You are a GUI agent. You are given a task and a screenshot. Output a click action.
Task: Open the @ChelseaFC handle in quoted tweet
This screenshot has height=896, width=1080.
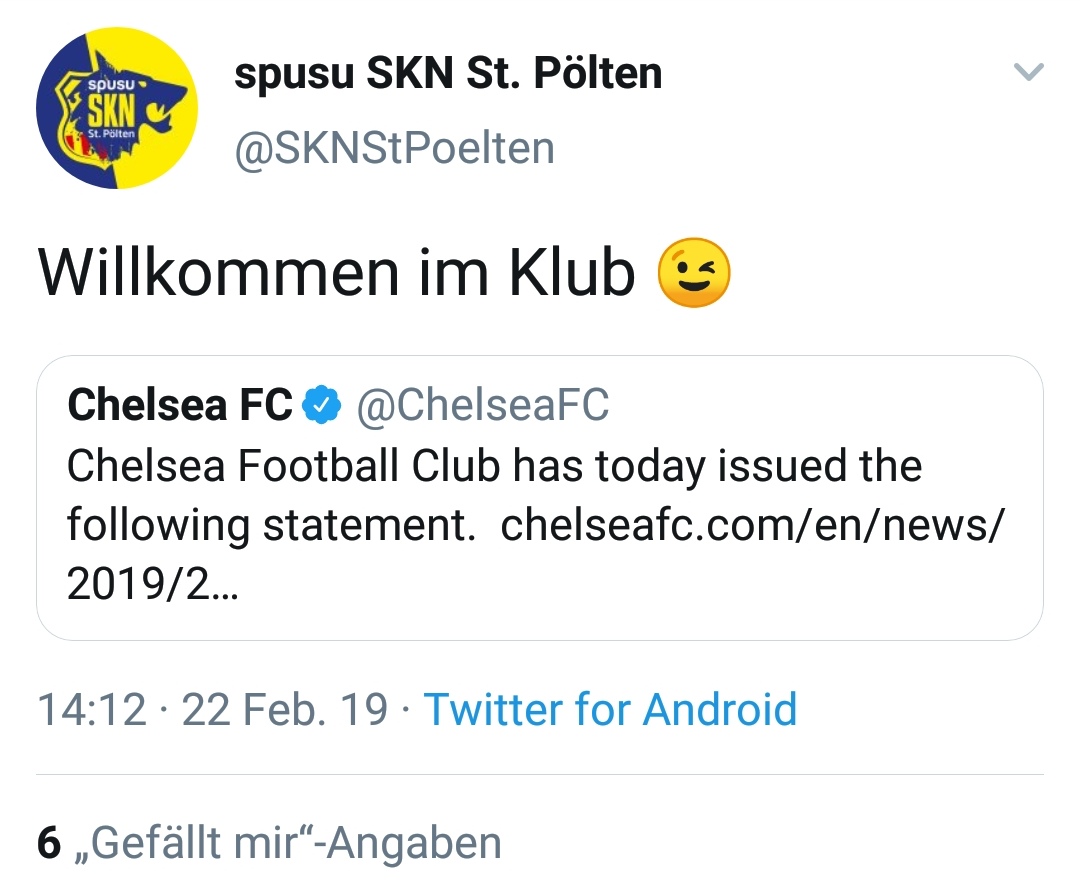483,404
